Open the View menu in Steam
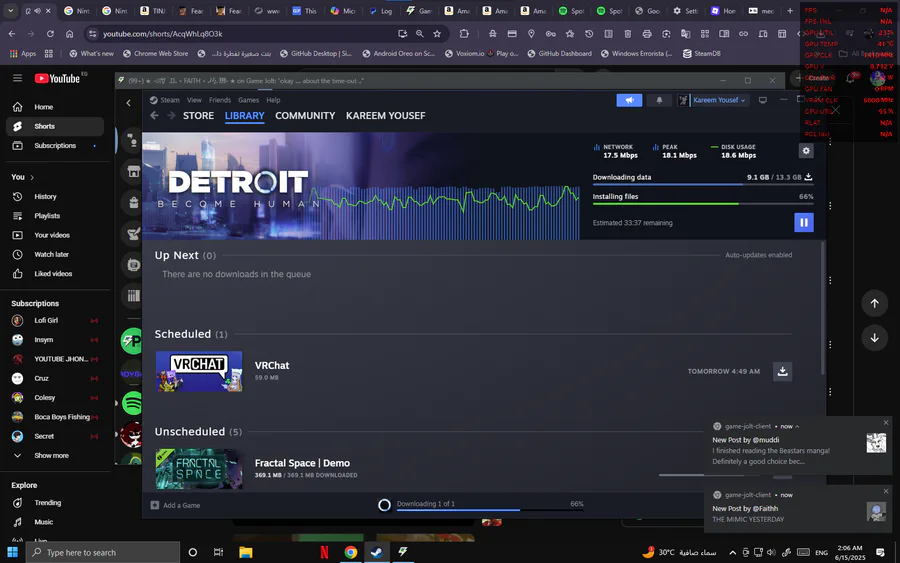This screenshot has height=563, width=900. [194, 100]
